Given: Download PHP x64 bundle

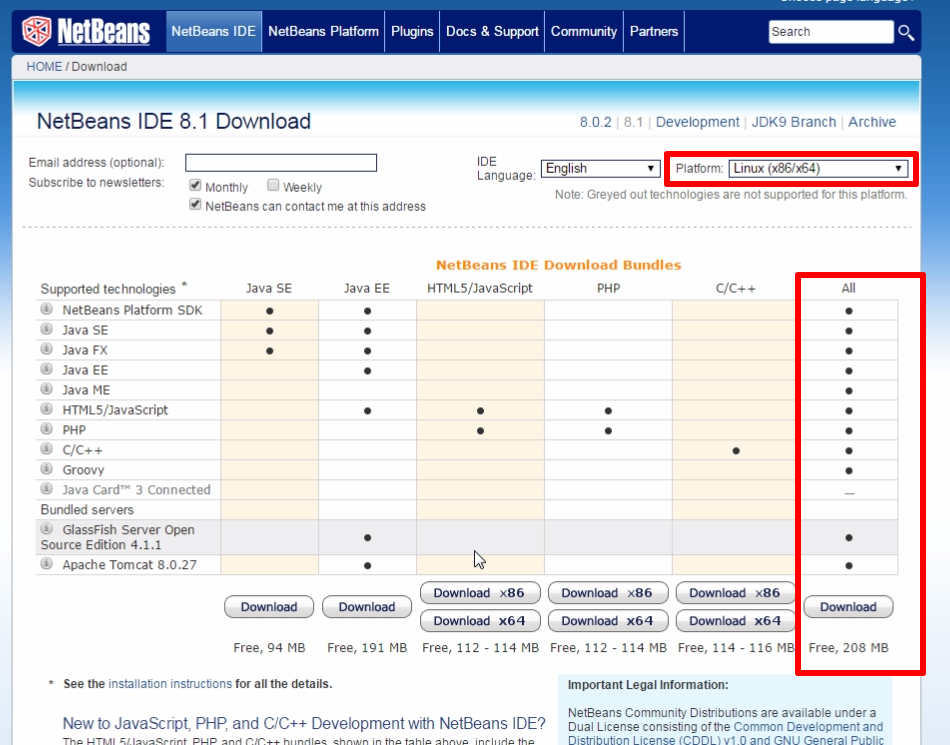Looking at the screenshot, I should (608, 621).
